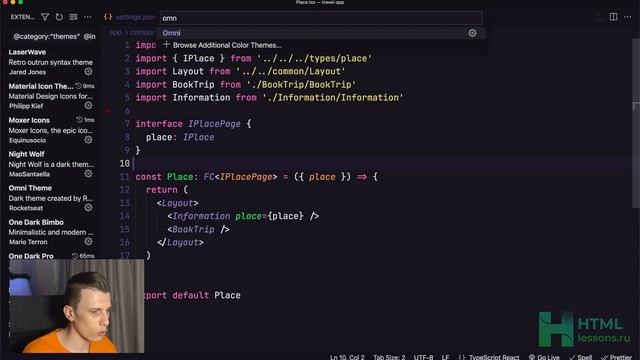Change Tab Size: 2 in status bar
This screenshot has height=360, width=640.
[389, 357]
